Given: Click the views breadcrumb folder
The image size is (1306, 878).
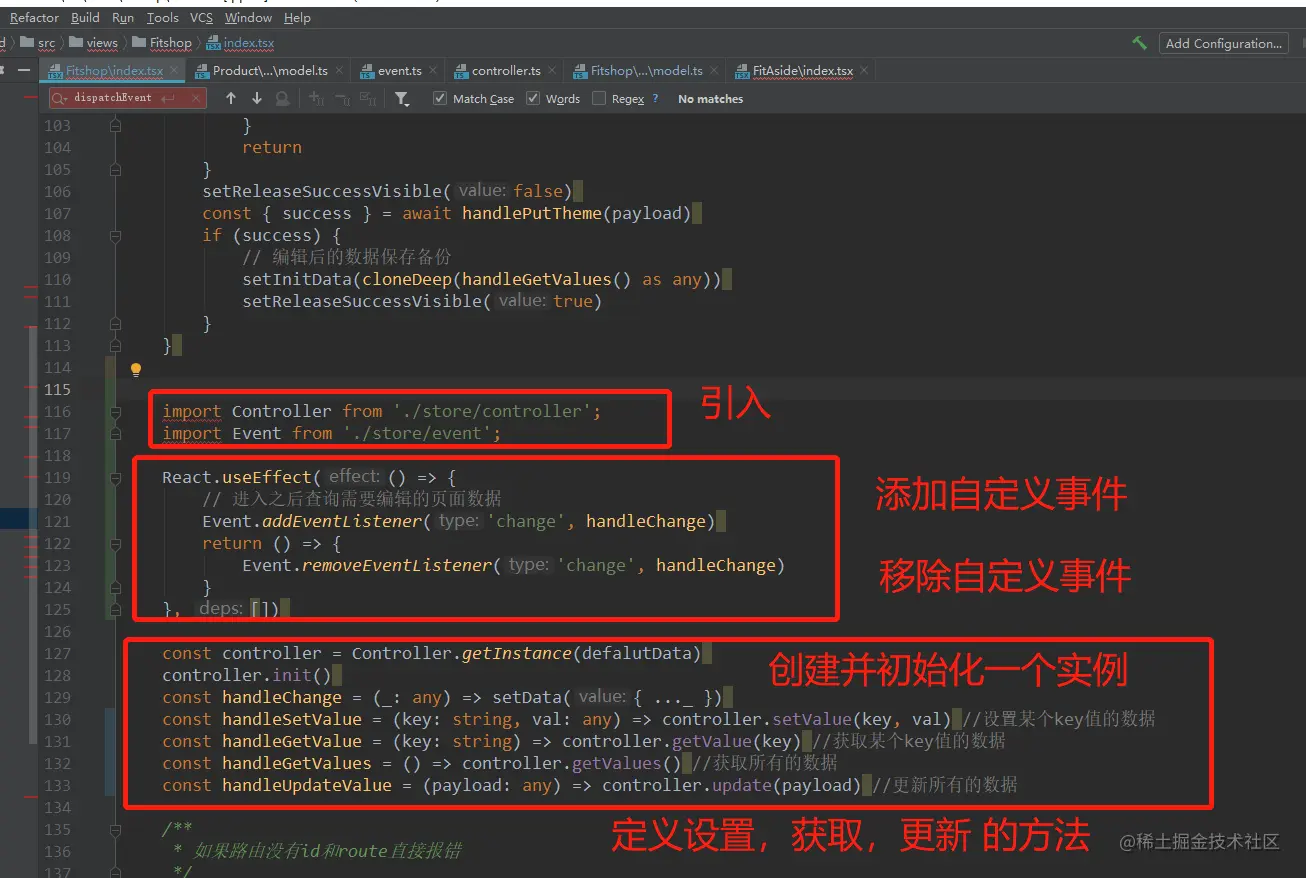Looking at the screenshot, I should click(94, 43).
